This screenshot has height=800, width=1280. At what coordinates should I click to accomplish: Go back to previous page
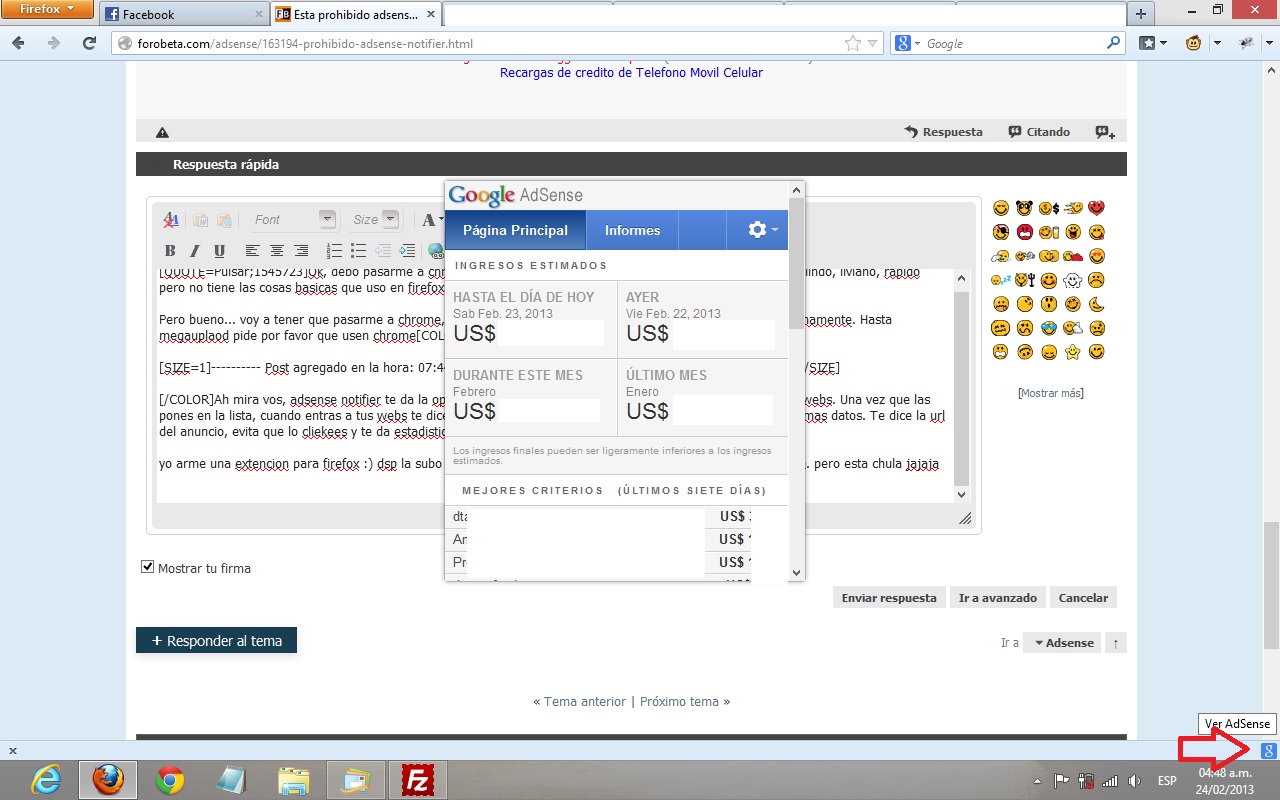pyautogui.click(x=18, y=43)
